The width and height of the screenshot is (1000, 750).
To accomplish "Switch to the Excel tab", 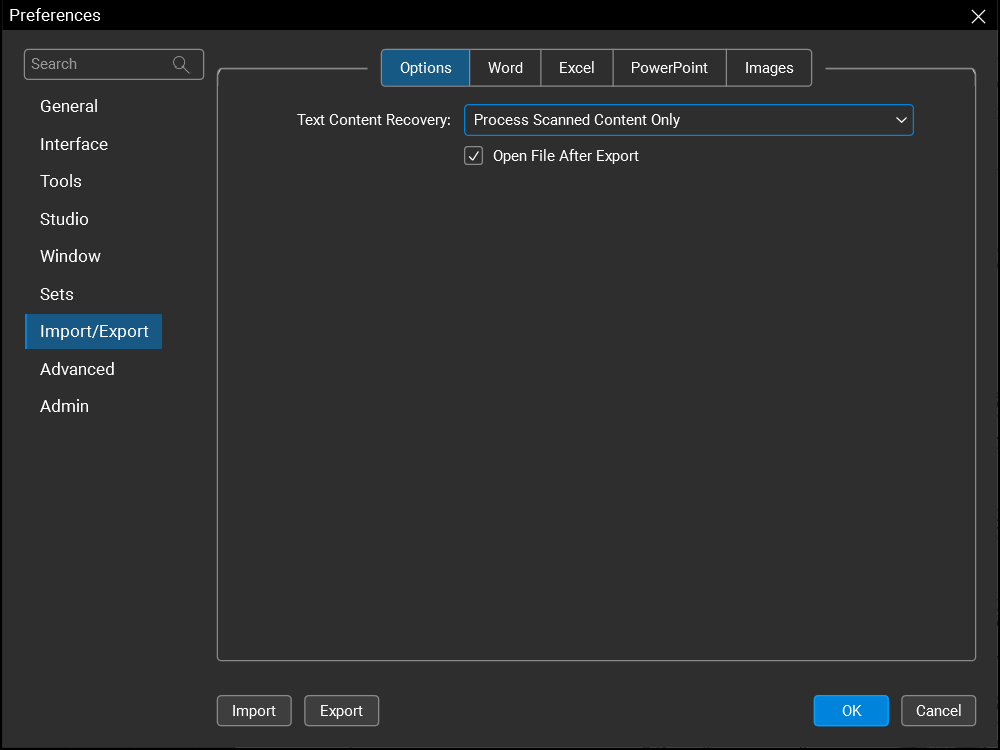I will pyautogui.click(x=576, y=68).
